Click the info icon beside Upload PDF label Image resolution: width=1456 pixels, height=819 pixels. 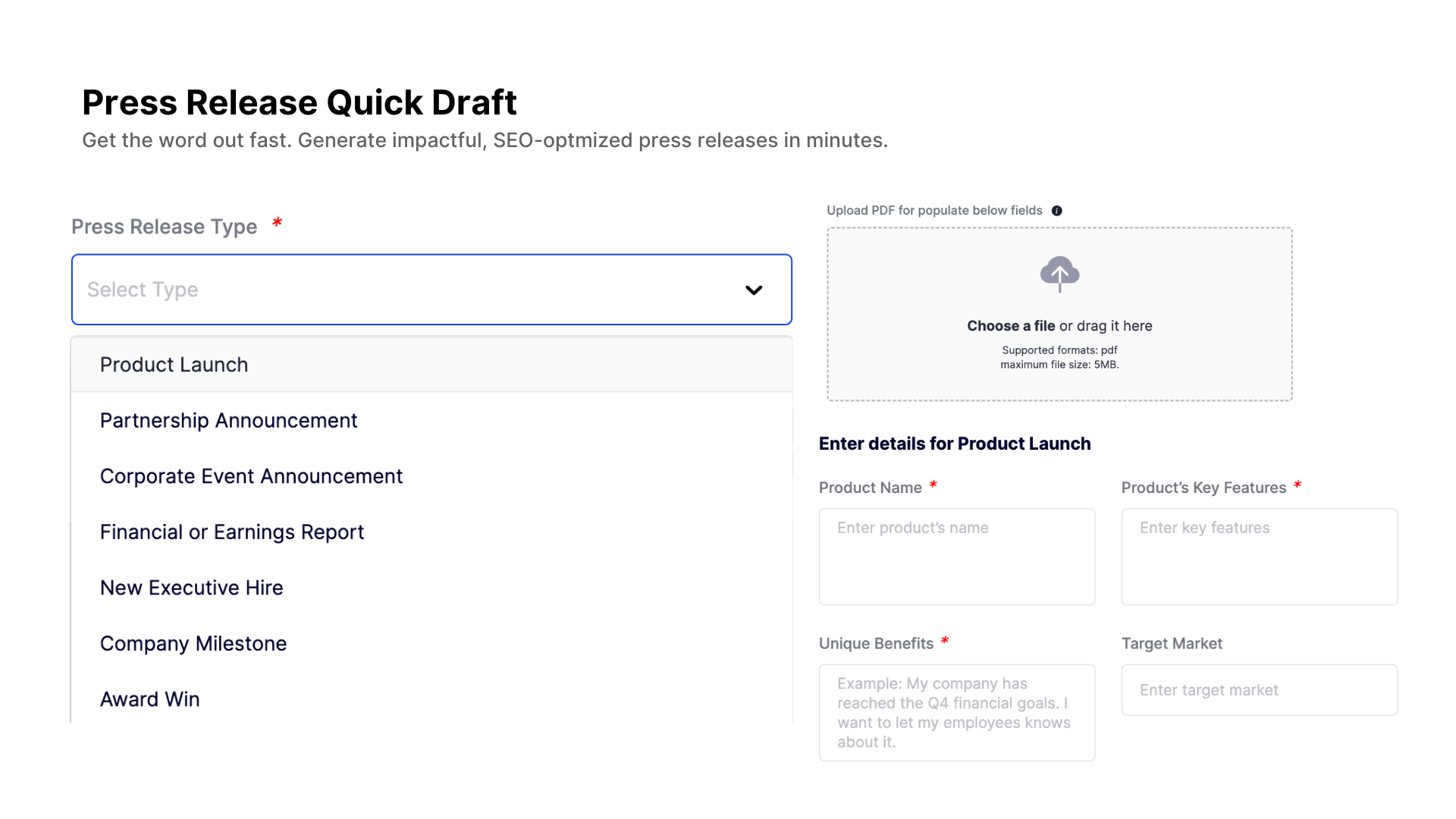coord(1056,211)
